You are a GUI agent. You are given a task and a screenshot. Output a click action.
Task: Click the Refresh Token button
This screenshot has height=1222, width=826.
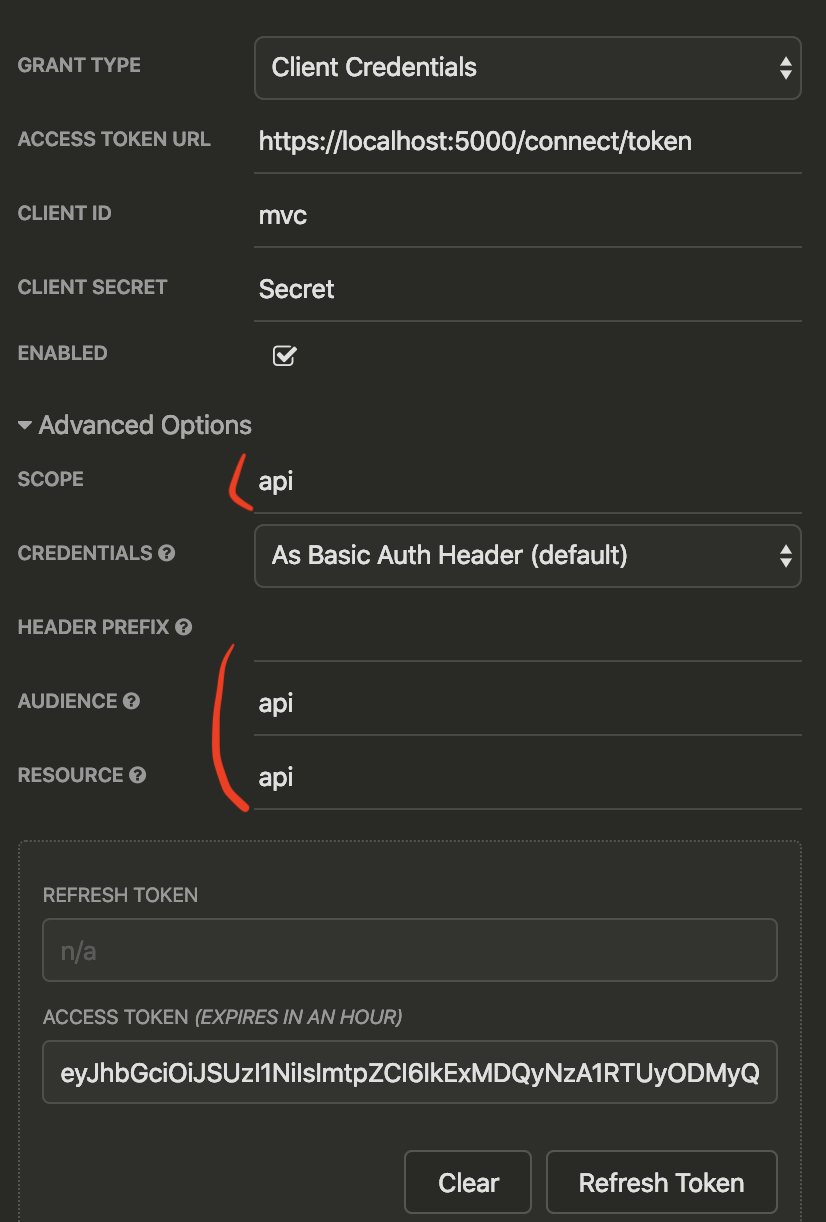661,1183
